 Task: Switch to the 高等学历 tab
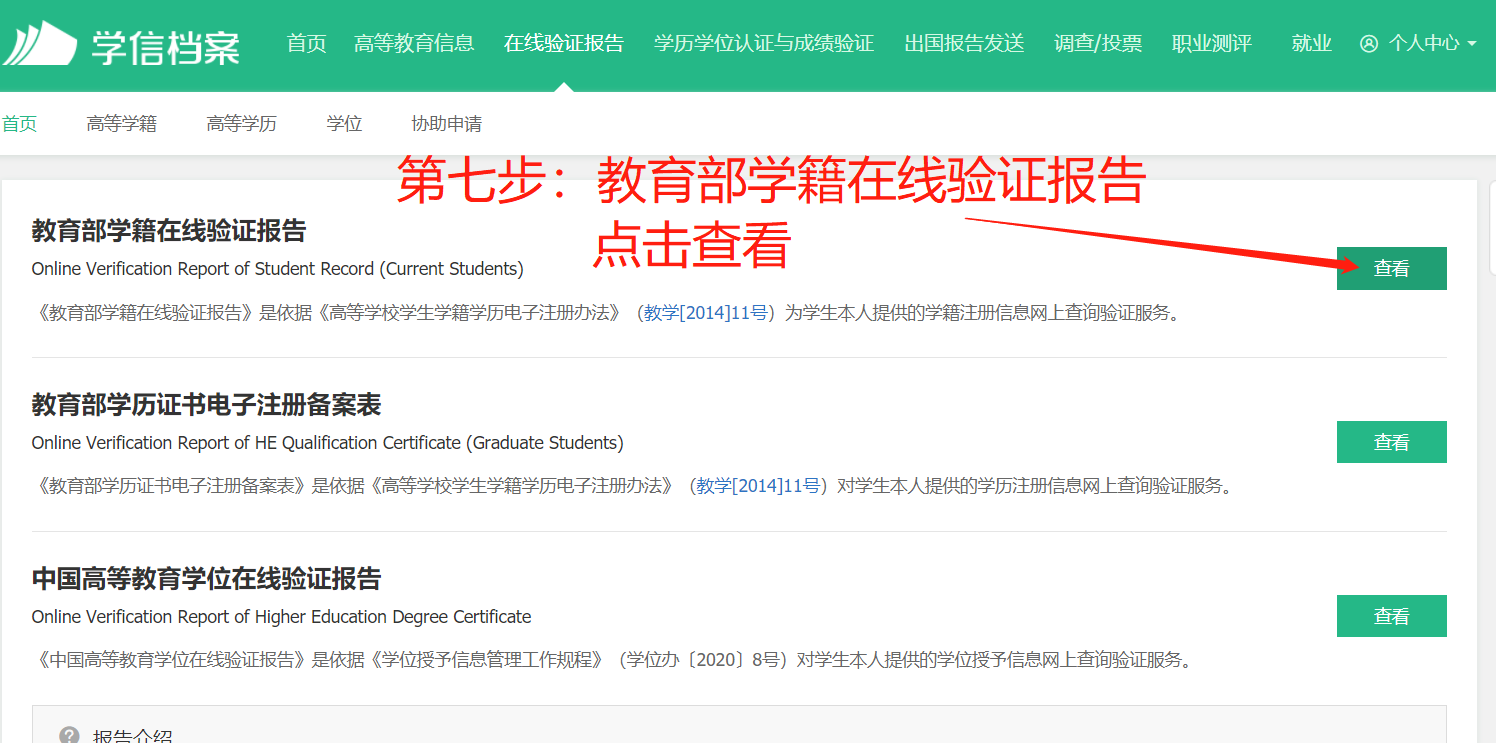[x=241, y=122]
